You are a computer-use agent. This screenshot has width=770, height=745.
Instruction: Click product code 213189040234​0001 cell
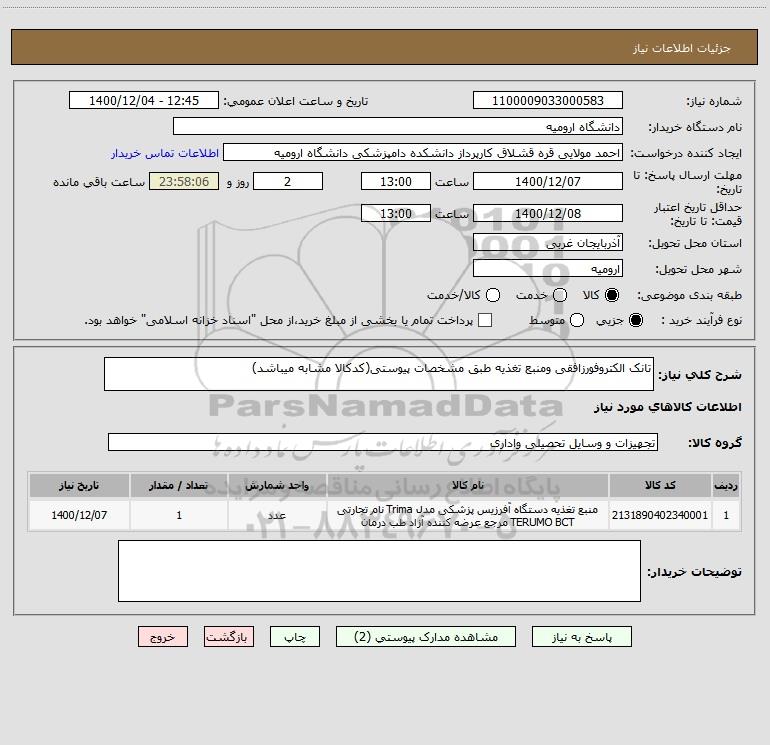(x=660, y=515)
